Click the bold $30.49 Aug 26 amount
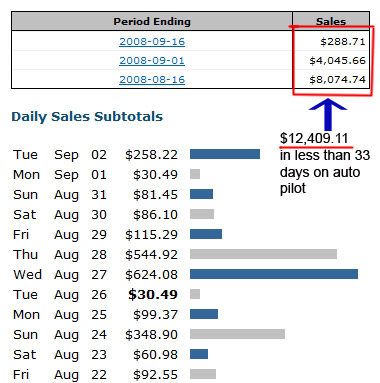This screenshot has height=383, width=380. [153, 295]
